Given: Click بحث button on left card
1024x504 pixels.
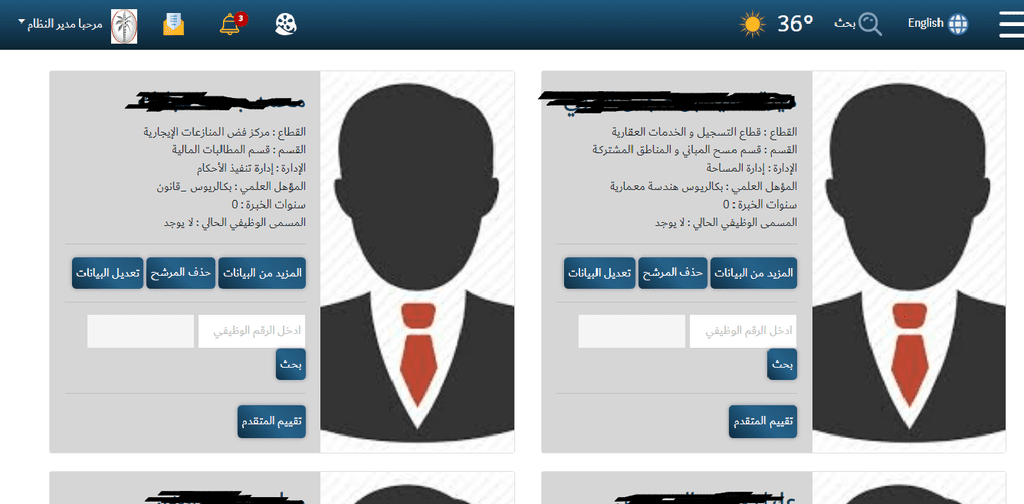Looking at the screenshot, I should 291,364.
